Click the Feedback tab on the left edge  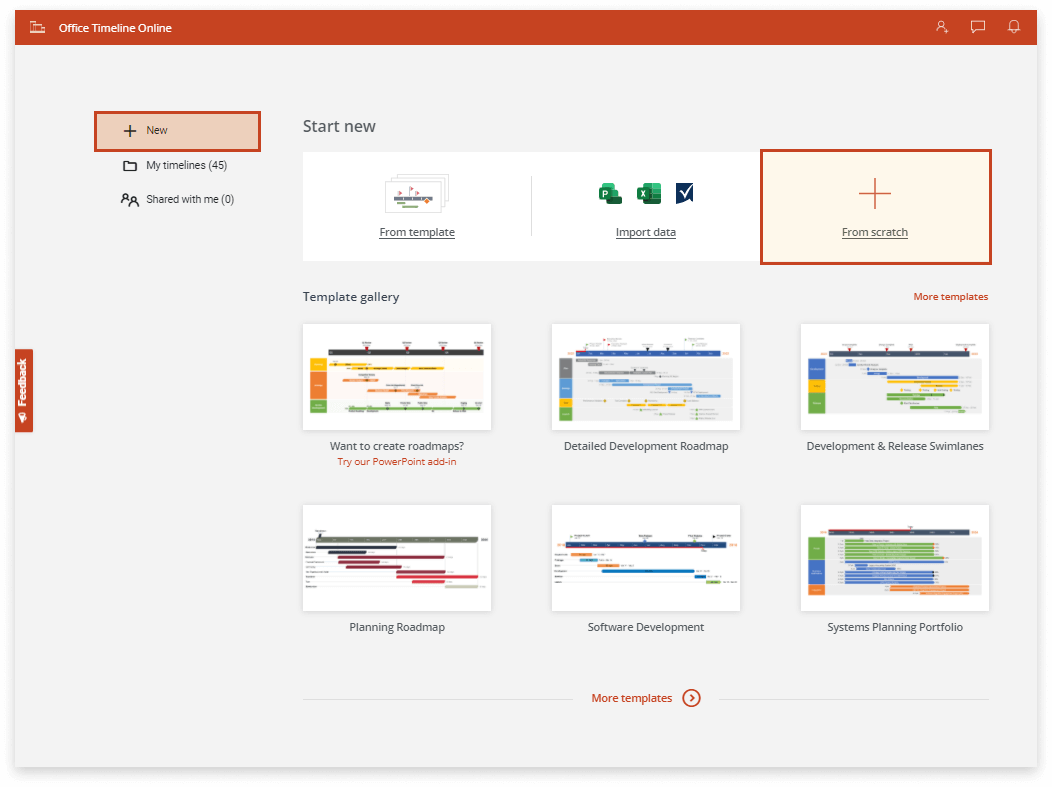[23, 390]
